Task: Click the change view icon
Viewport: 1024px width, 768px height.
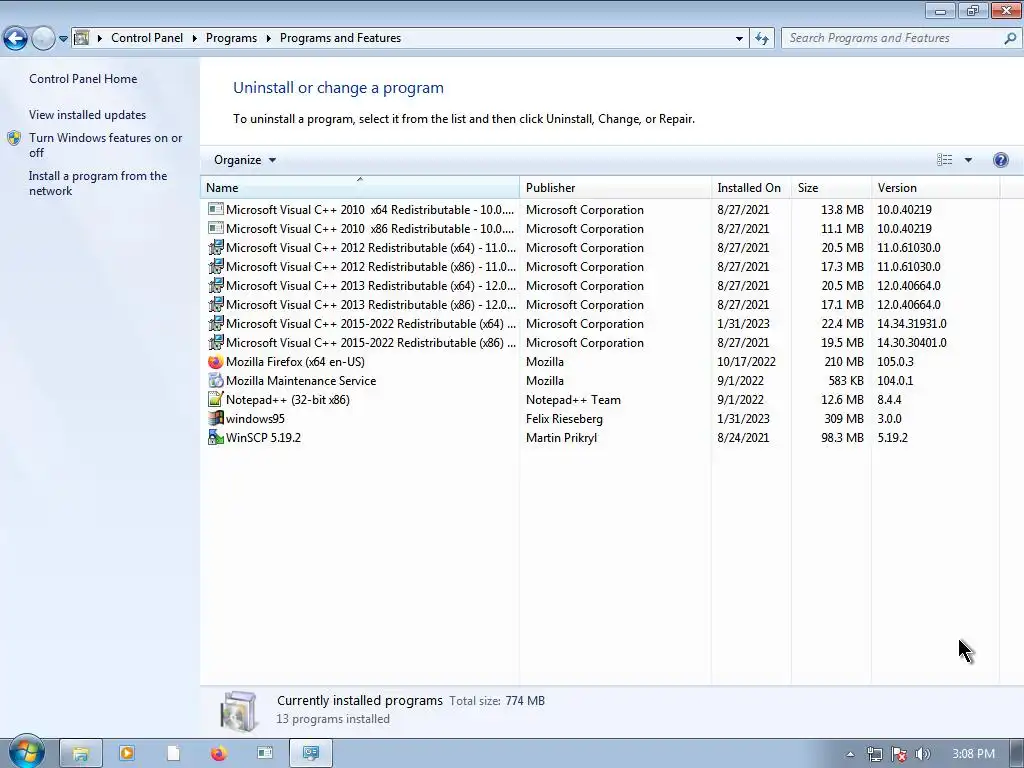Action: click(944, 160)
